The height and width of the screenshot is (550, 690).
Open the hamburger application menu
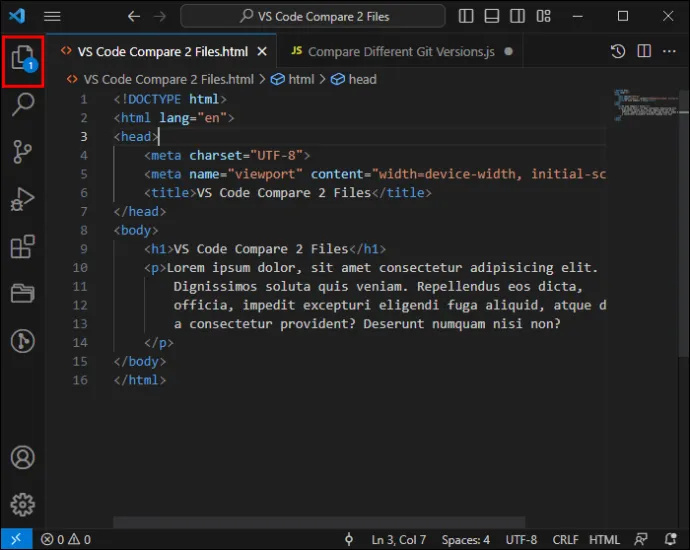[52, 17]
